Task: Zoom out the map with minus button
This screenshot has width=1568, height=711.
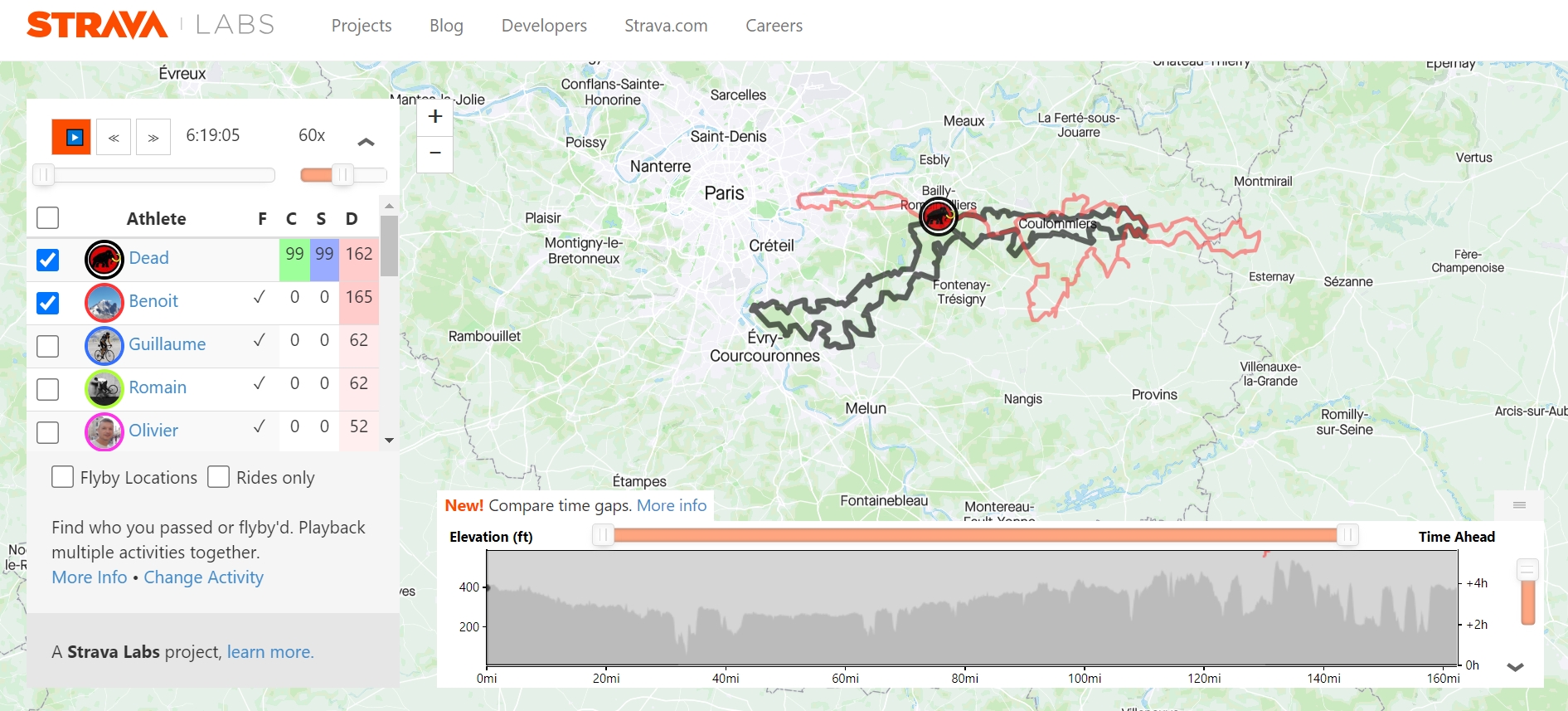Action: coord(434,153)
